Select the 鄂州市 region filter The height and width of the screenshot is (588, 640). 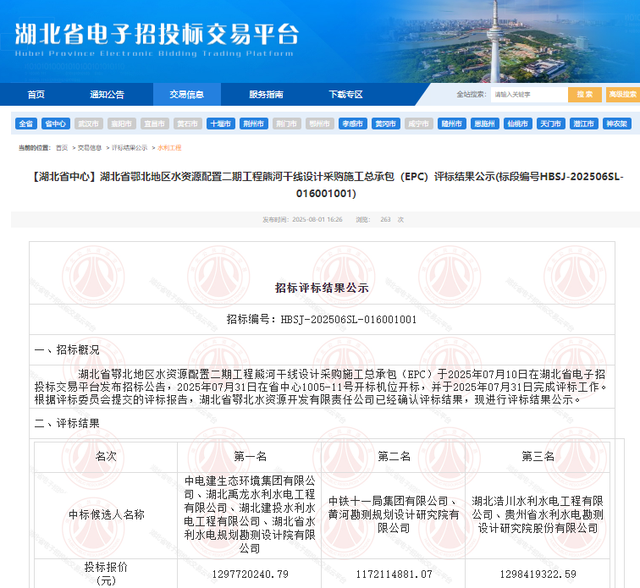(320, 124)
